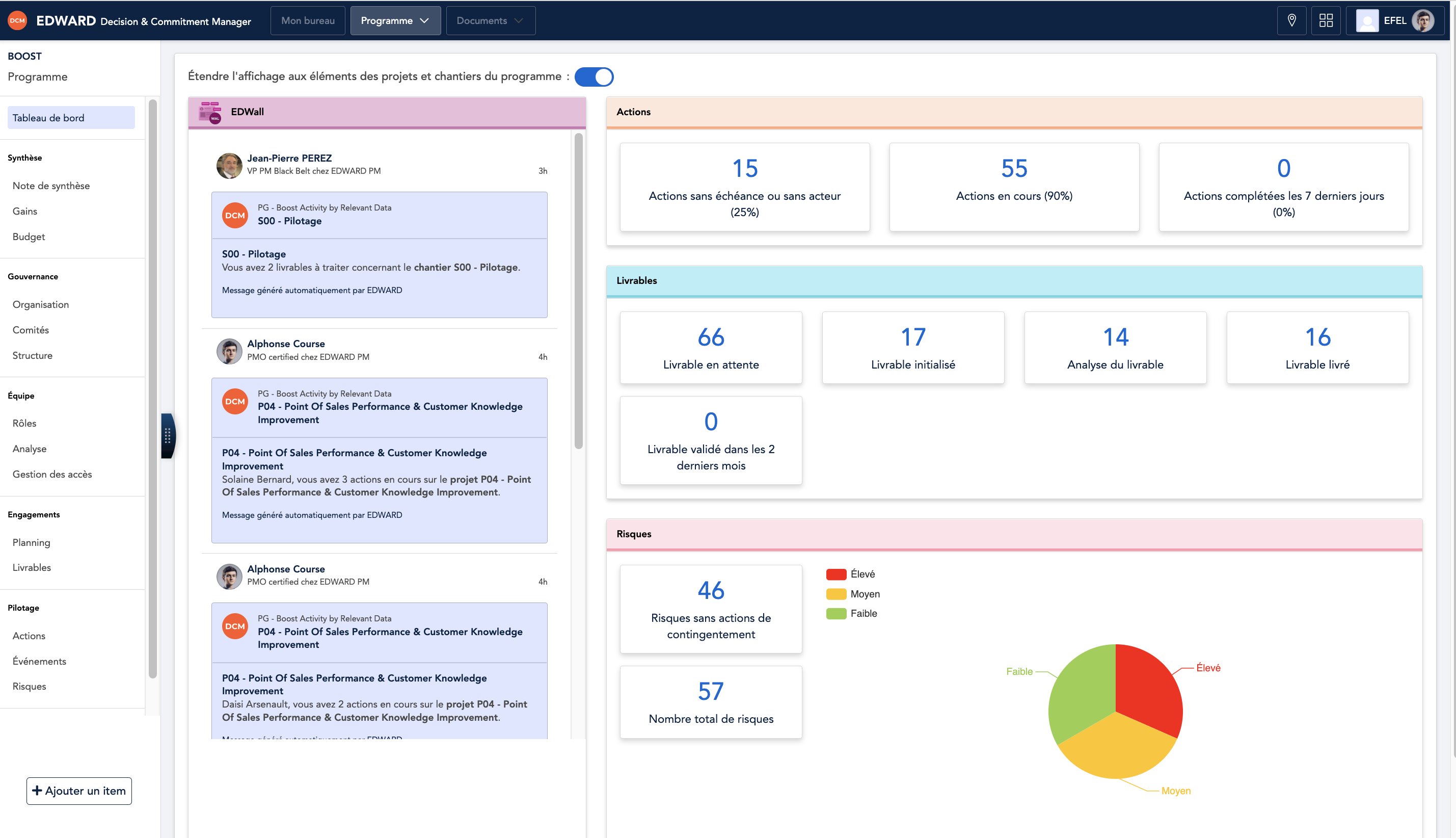Click the EDWall panel header icon

click(210, 112)
